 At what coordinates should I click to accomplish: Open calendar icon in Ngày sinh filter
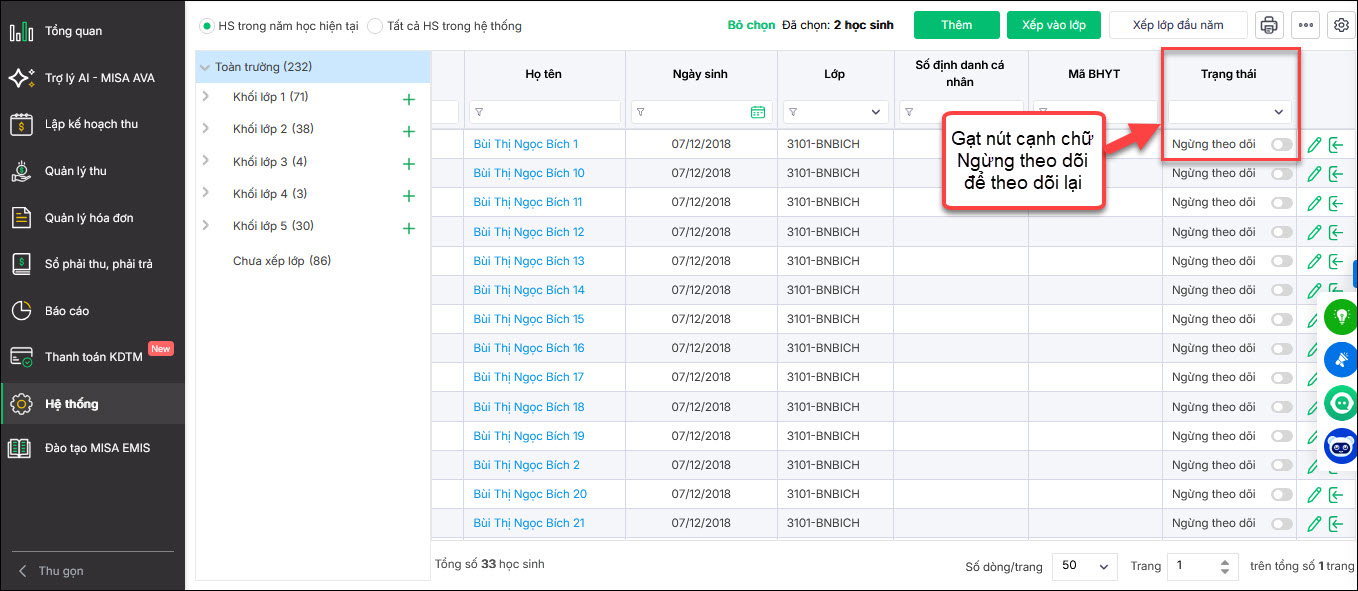tap(757, 112)
